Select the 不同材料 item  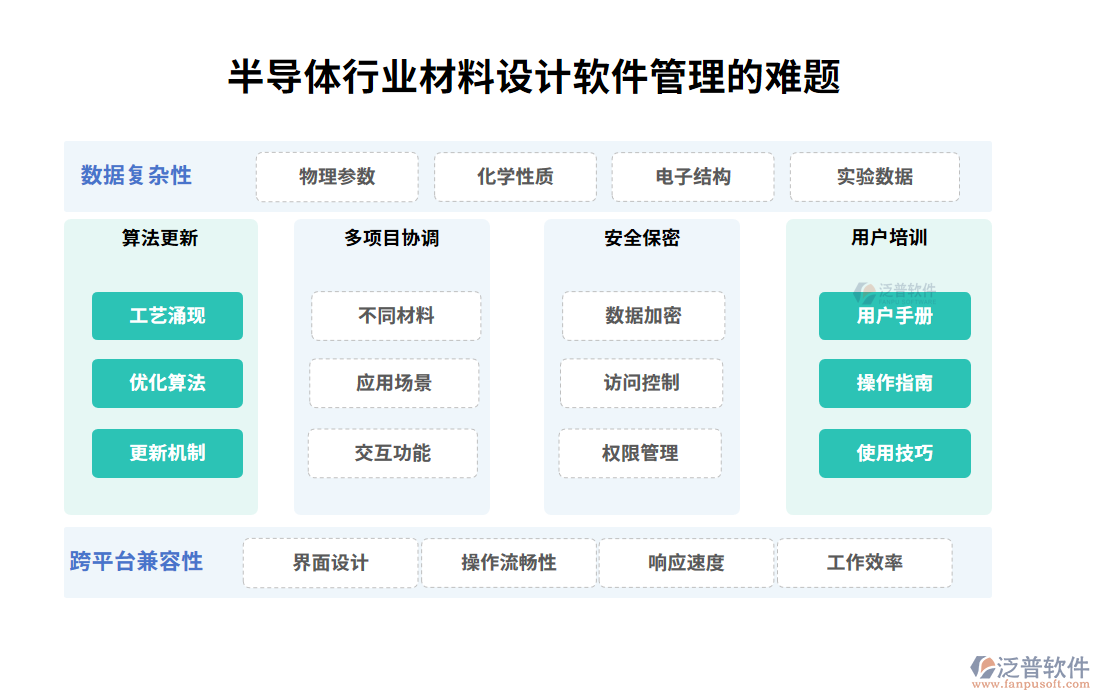[396, 316]
